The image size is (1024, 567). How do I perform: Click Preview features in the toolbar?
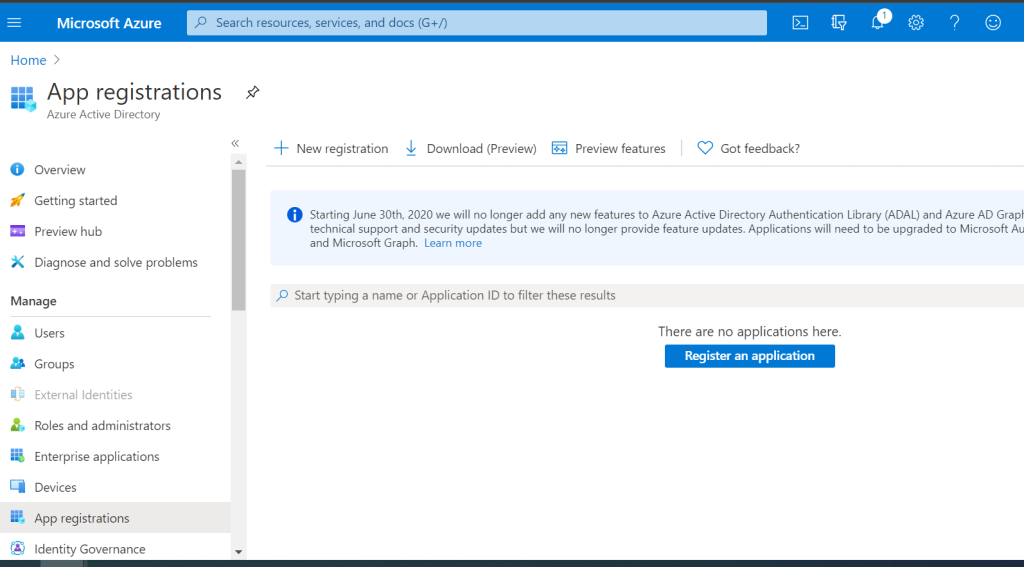[609, 148]
